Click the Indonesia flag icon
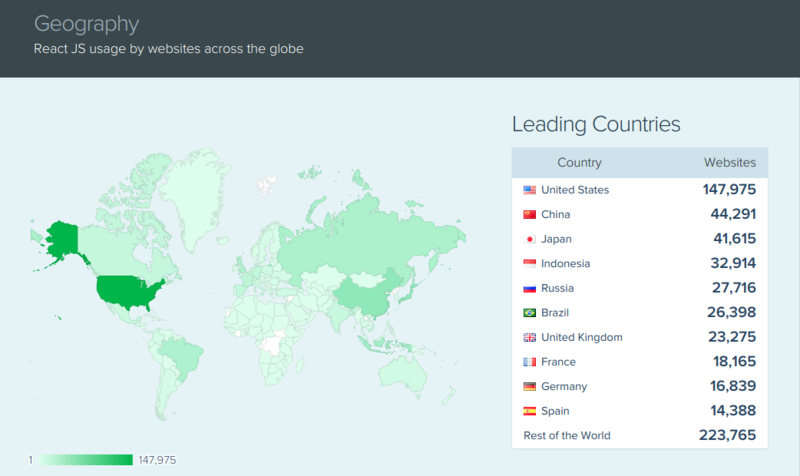Viewport: 800px width, 476px height. tap(530, 264)
